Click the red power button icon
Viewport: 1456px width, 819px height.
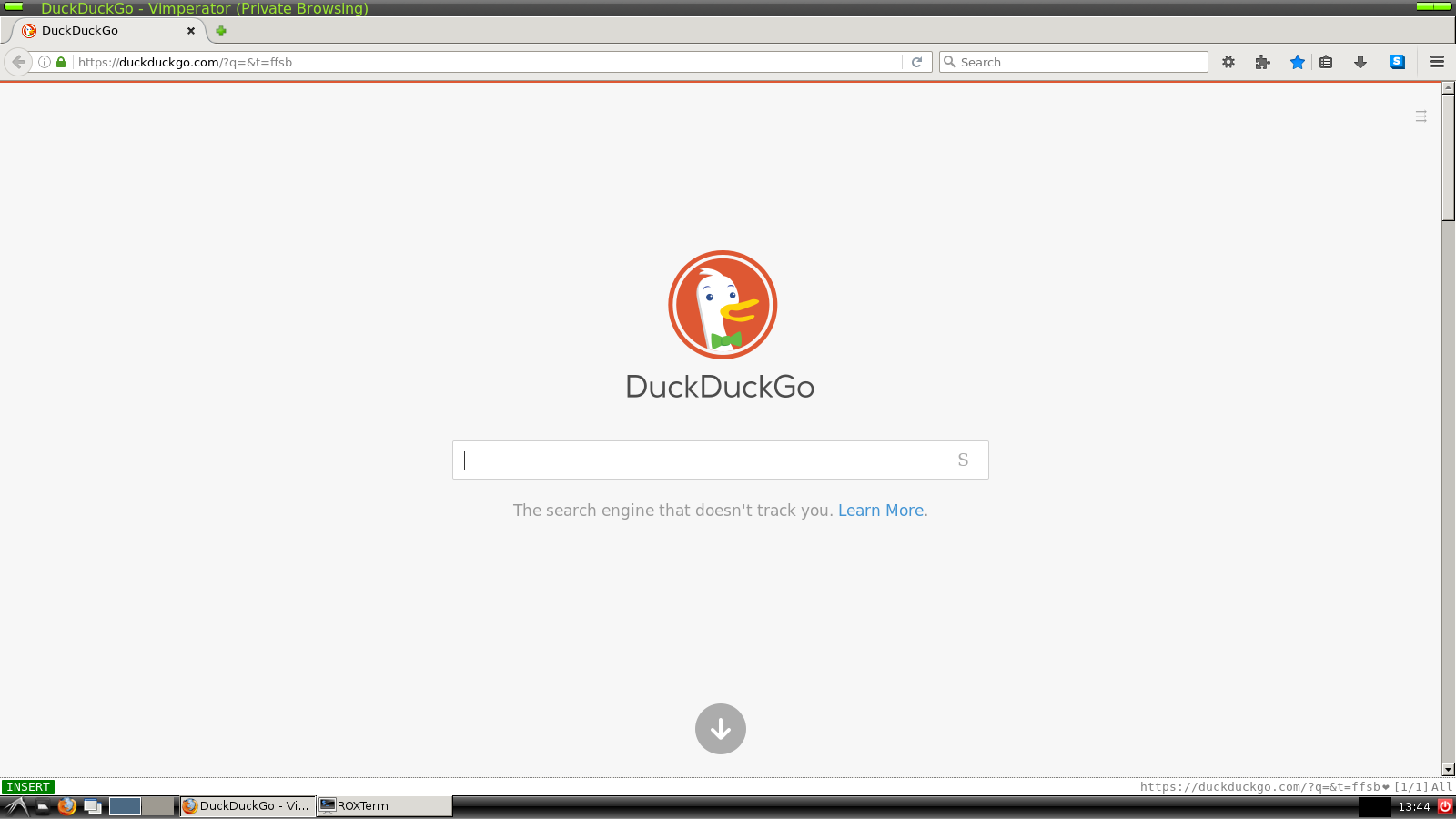[x=1445, y=806]
